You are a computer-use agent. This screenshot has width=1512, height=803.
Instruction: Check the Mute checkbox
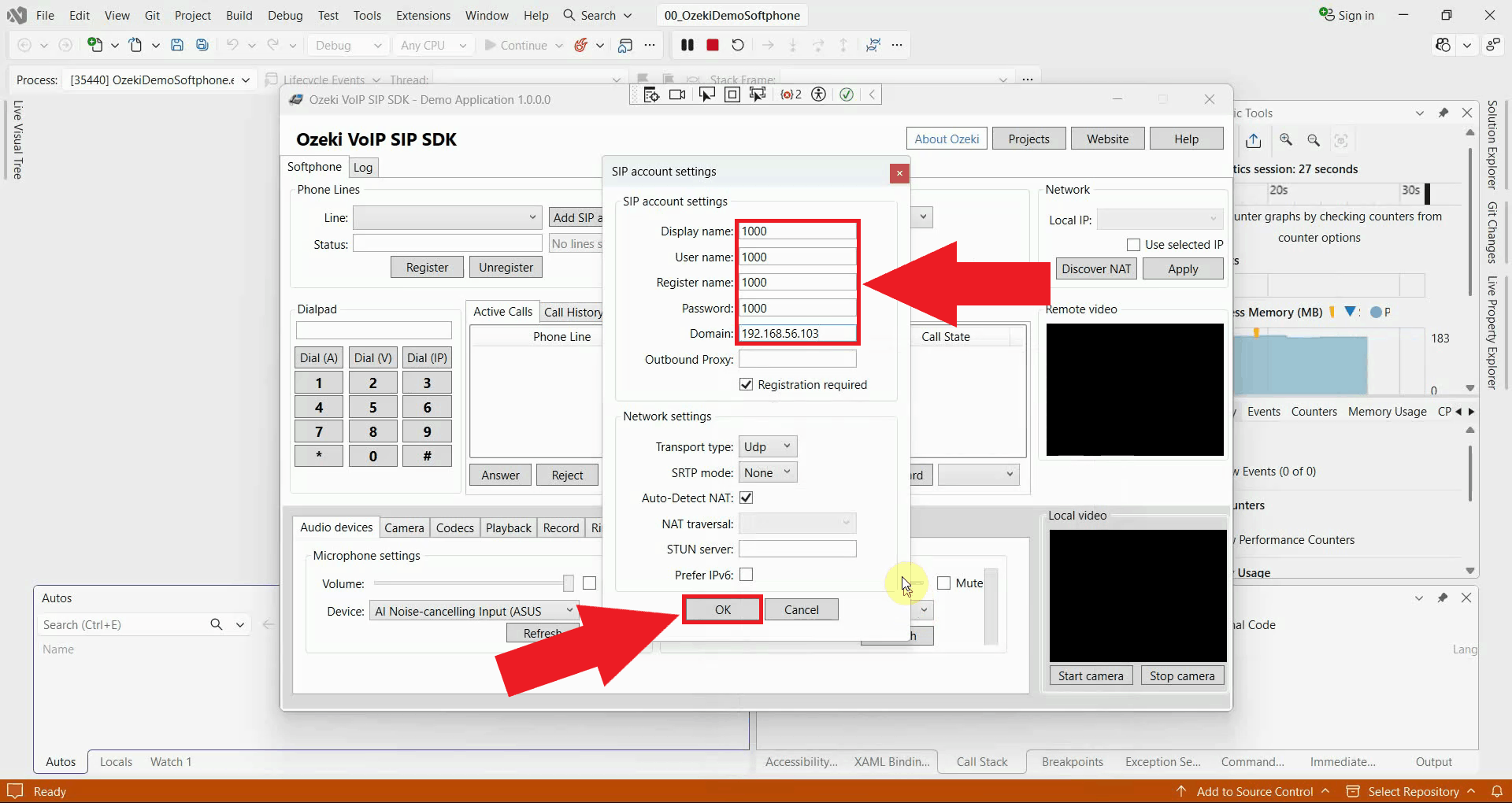coord(944,583)
